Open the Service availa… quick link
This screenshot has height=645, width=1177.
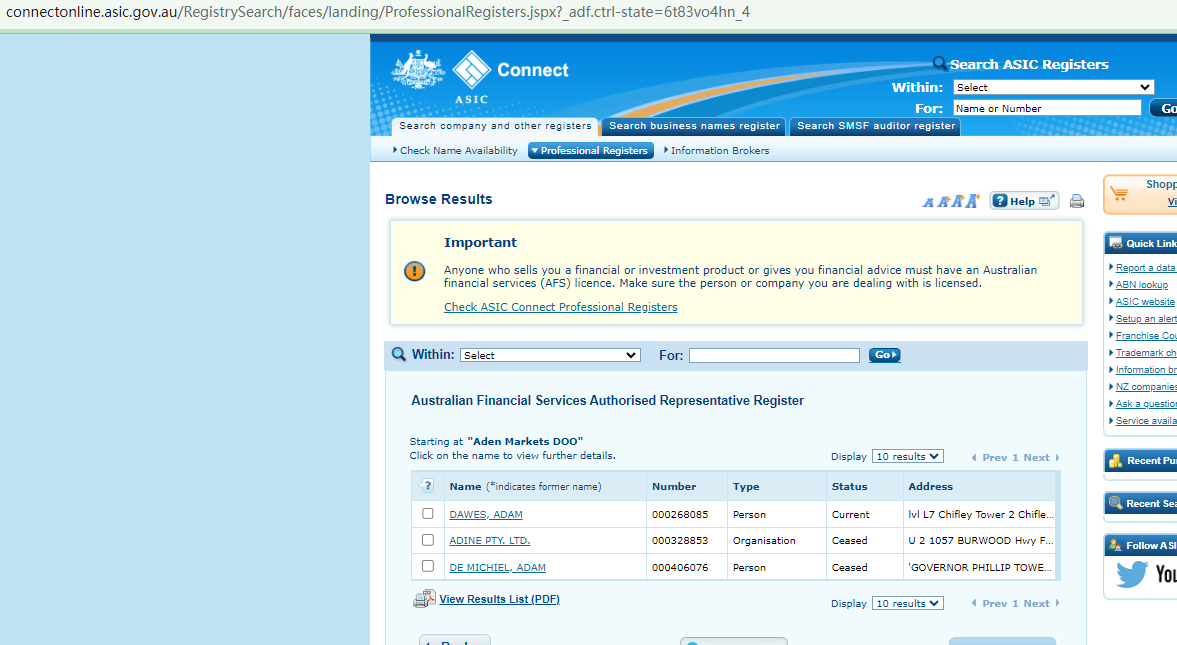point(1145,420)
